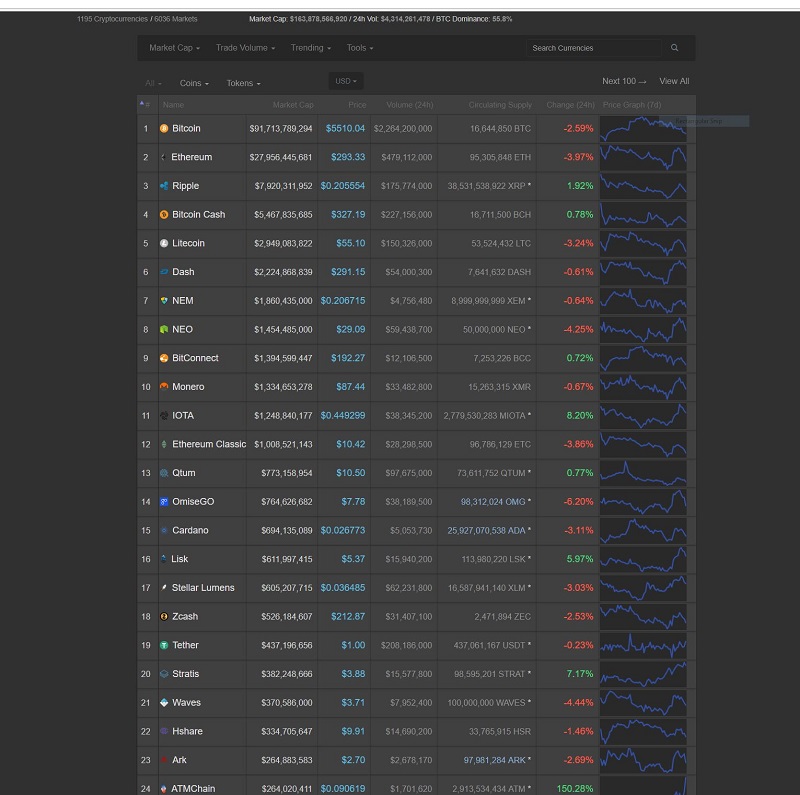The width and height of the screenshot is (800, 795).
Task: Open Ethereum price $293.33 link
Action: tap(348, 157)
